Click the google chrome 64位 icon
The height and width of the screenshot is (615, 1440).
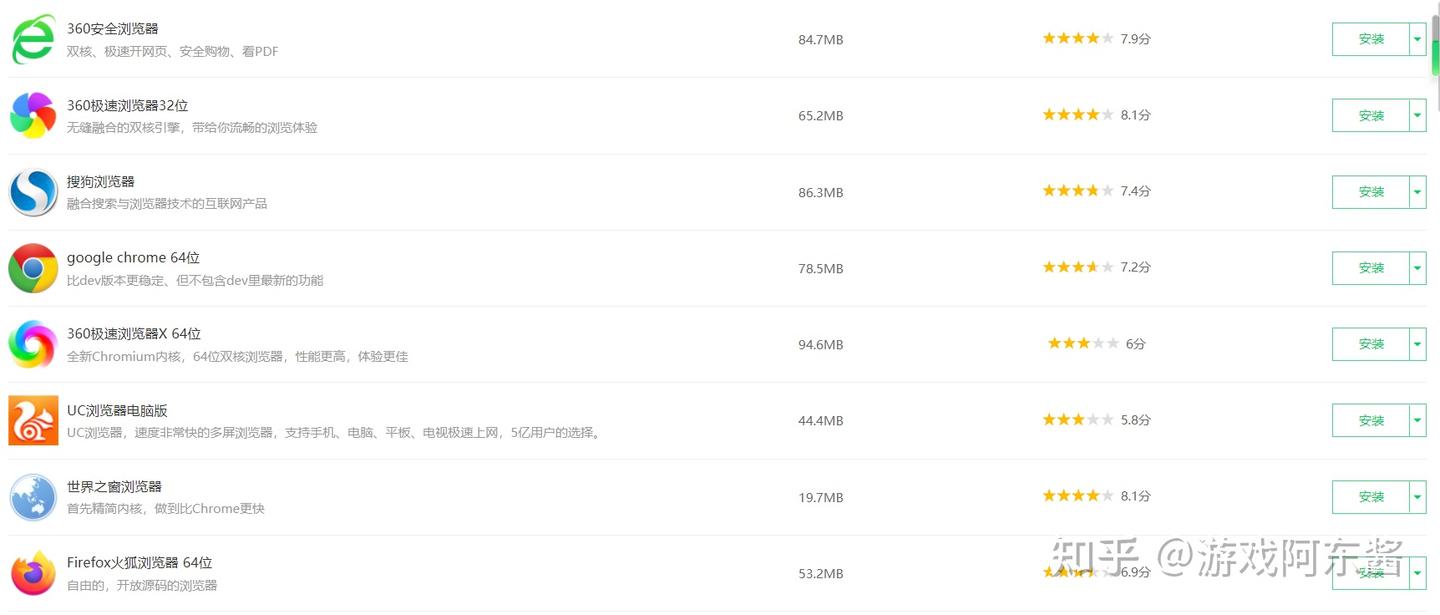[x=33, y=268]
